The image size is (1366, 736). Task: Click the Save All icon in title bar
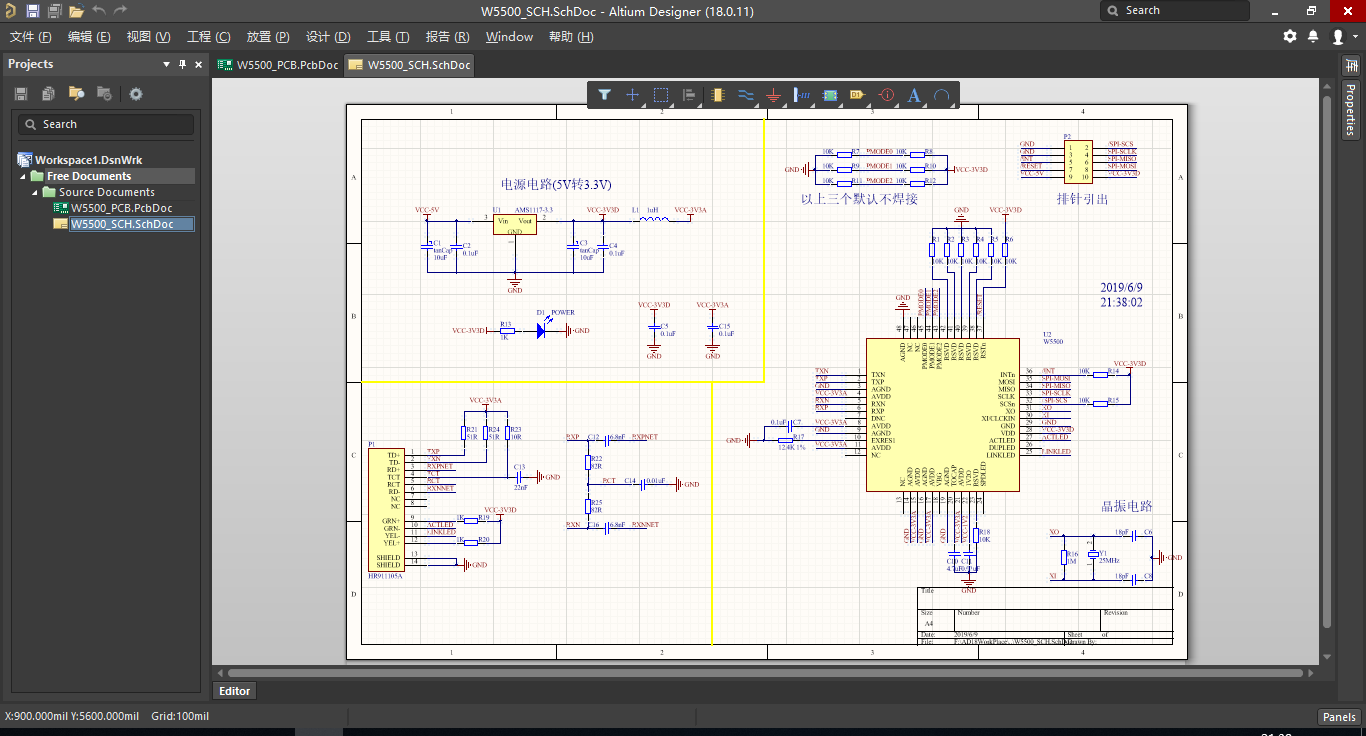pyautogui.click(x=54, y=11)
